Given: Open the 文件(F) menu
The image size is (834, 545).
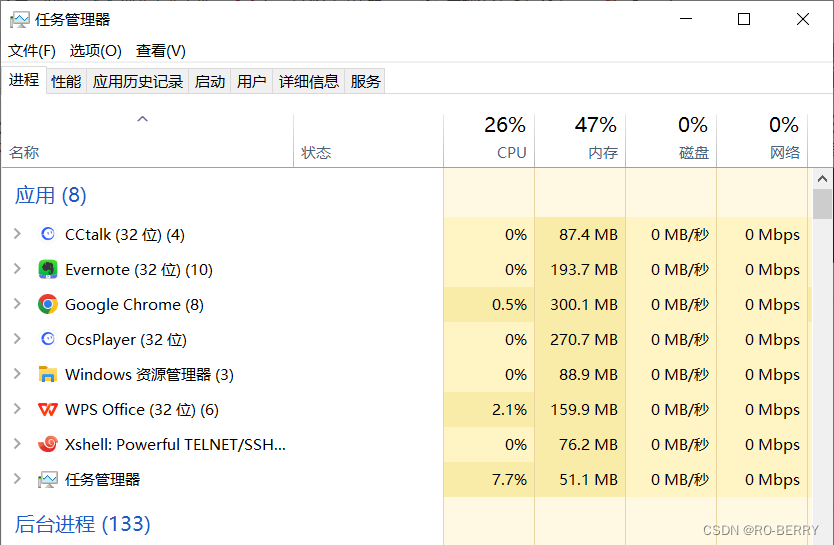Looking at the screenshot, I should point(32,51).
